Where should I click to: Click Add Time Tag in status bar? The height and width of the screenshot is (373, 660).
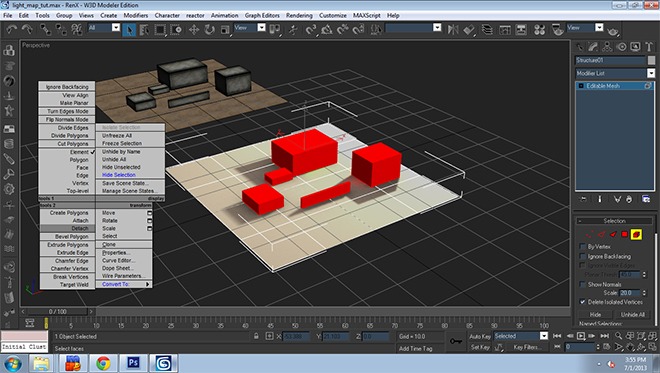415,348
